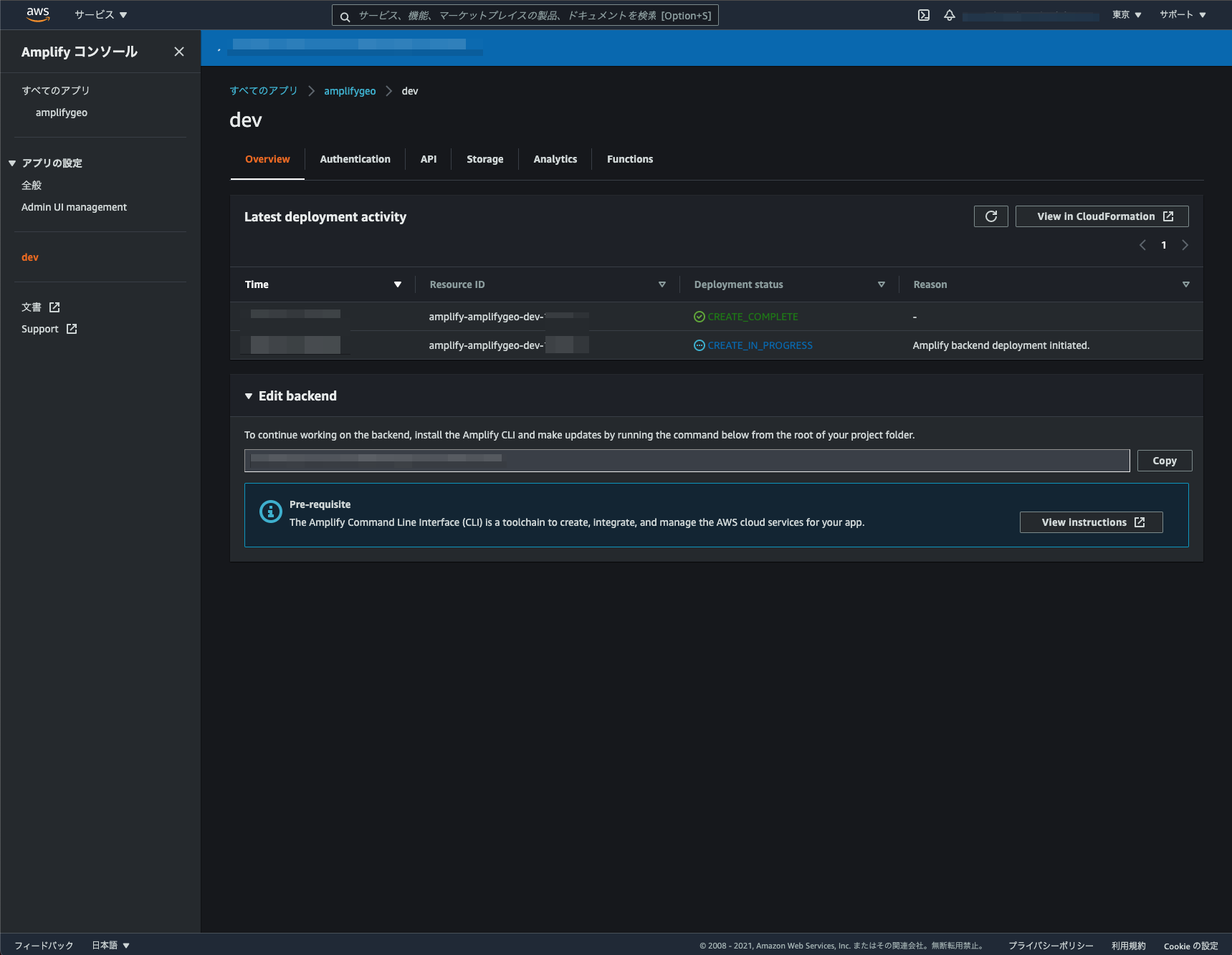Viewport: 1232px width, 955px height.
Task: Open Cookie の設定 preferences
Action: point(1190,946)
